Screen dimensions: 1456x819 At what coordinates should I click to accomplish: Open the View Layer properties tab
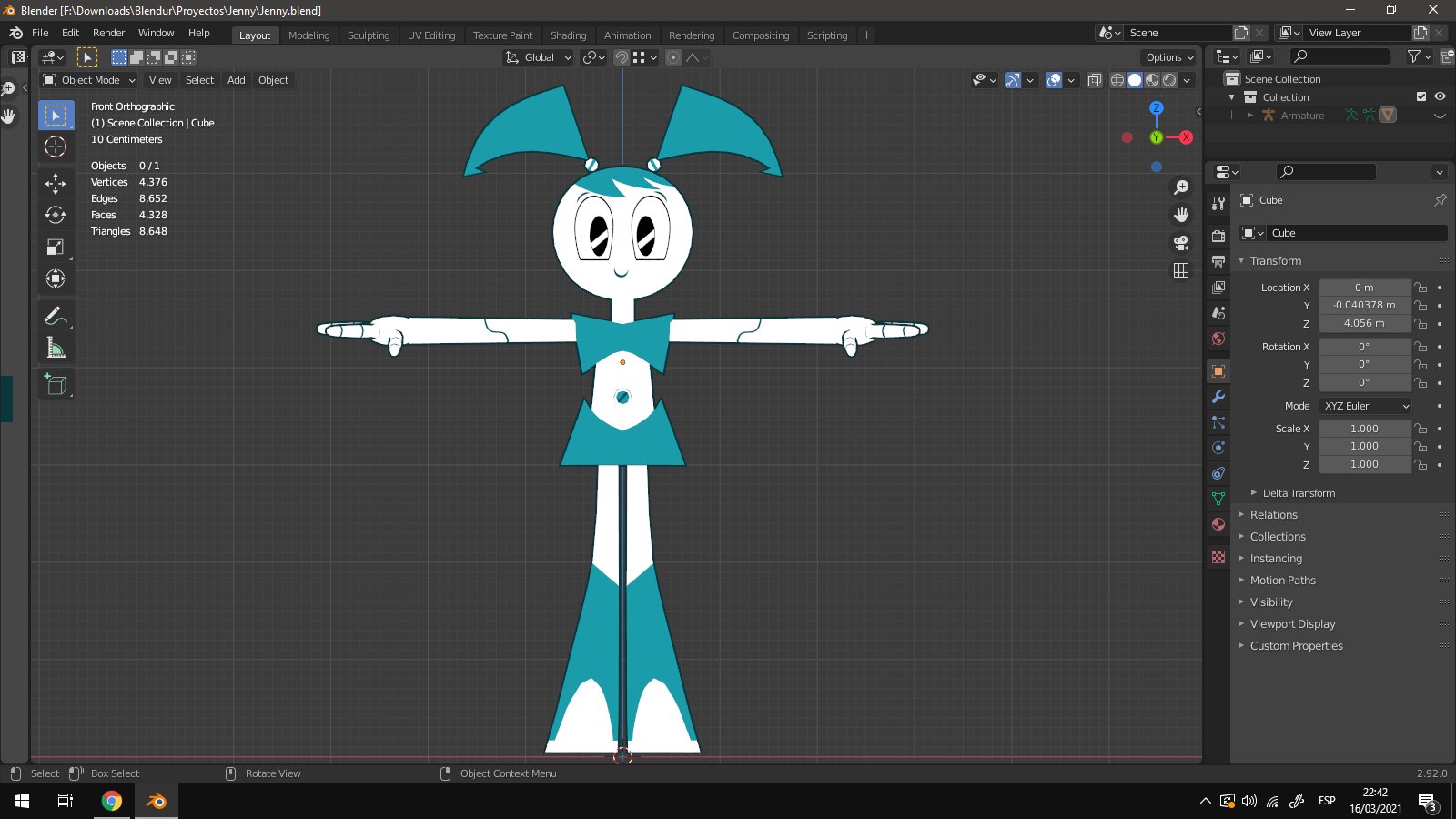[x=1218, y=287]
